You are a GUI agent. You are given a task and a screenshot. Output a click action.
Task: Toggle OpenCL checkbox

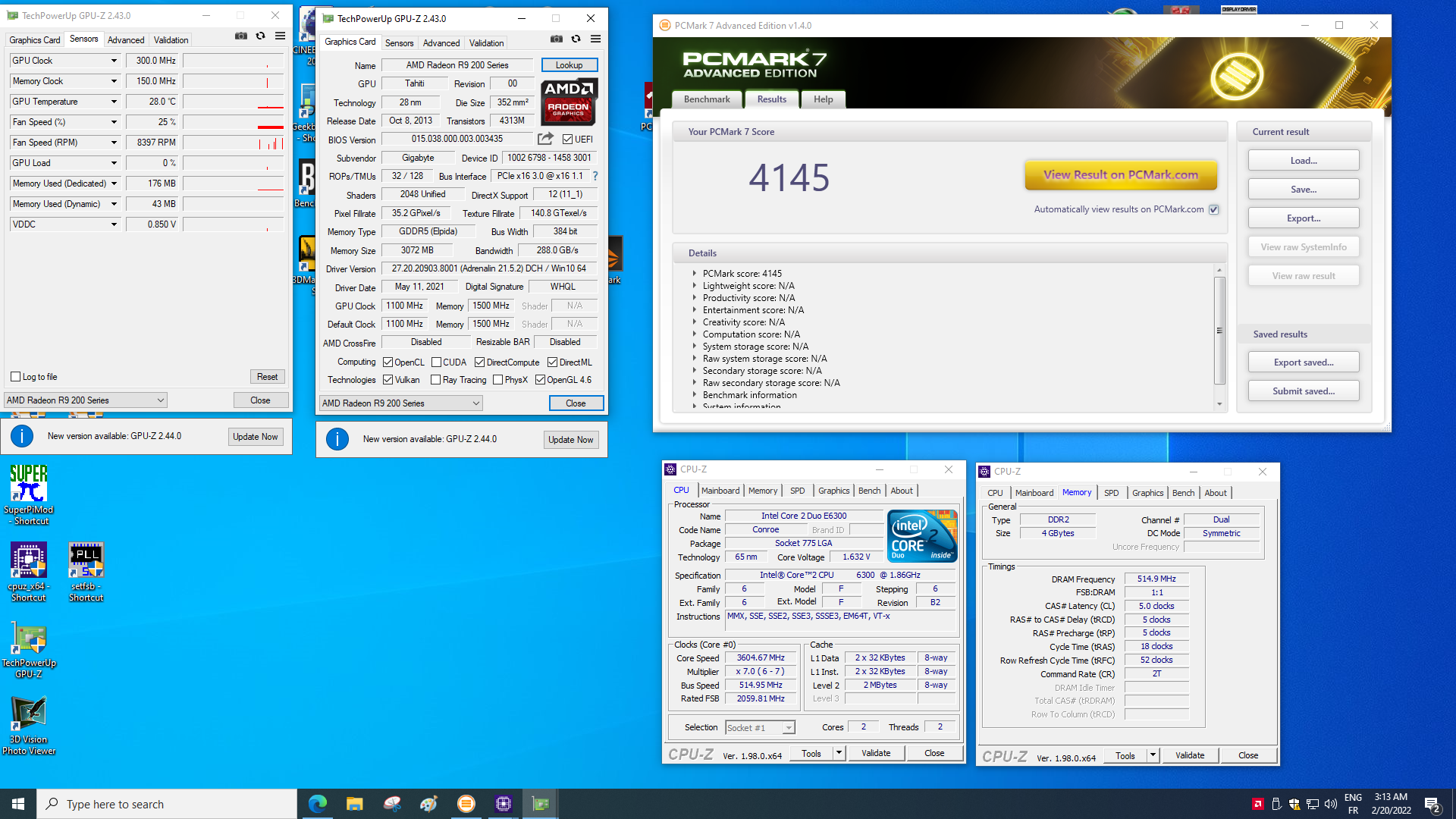pyautogui.click(x=388, y=362)
